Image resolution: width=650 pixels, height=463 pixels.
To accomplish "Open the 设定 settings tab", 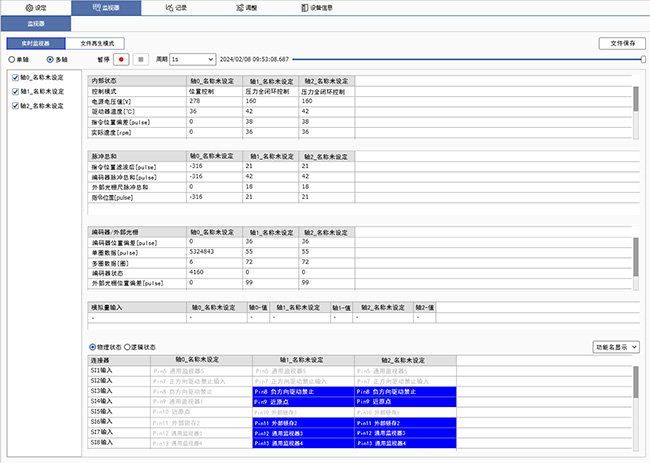I will tap(35, 7).
